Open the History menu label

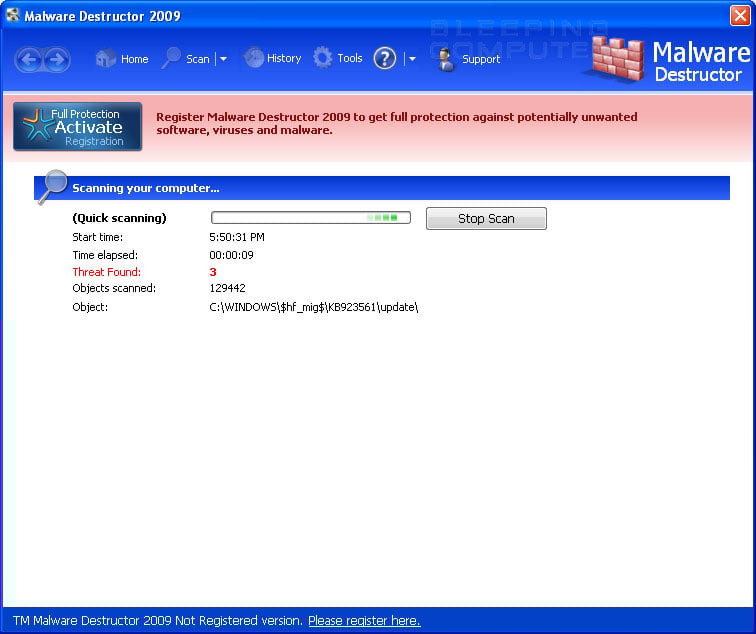[284, 58]
